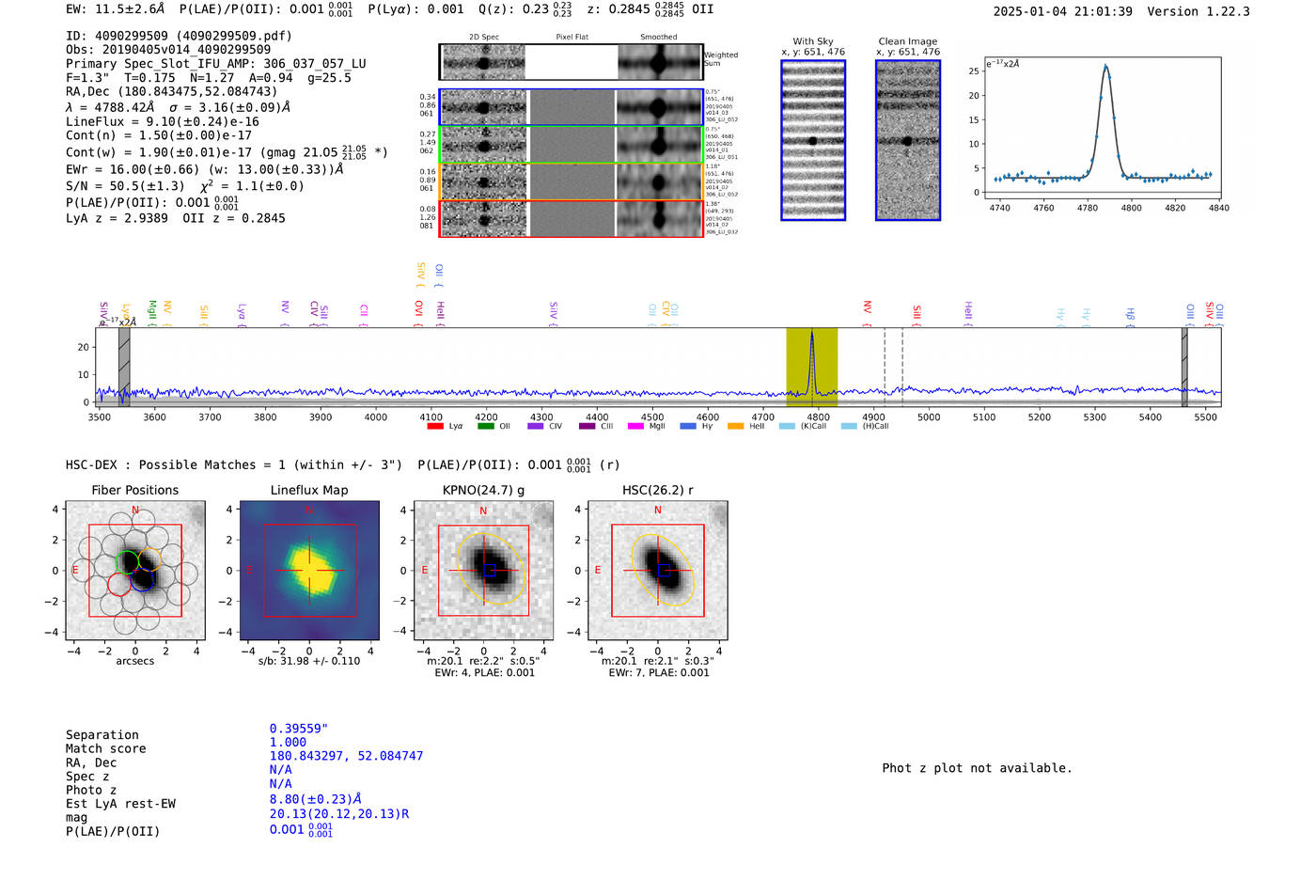Click the hatched gray band near 5460 Å
Viewport: 1316px width, 896px height.
[1184, 368]
